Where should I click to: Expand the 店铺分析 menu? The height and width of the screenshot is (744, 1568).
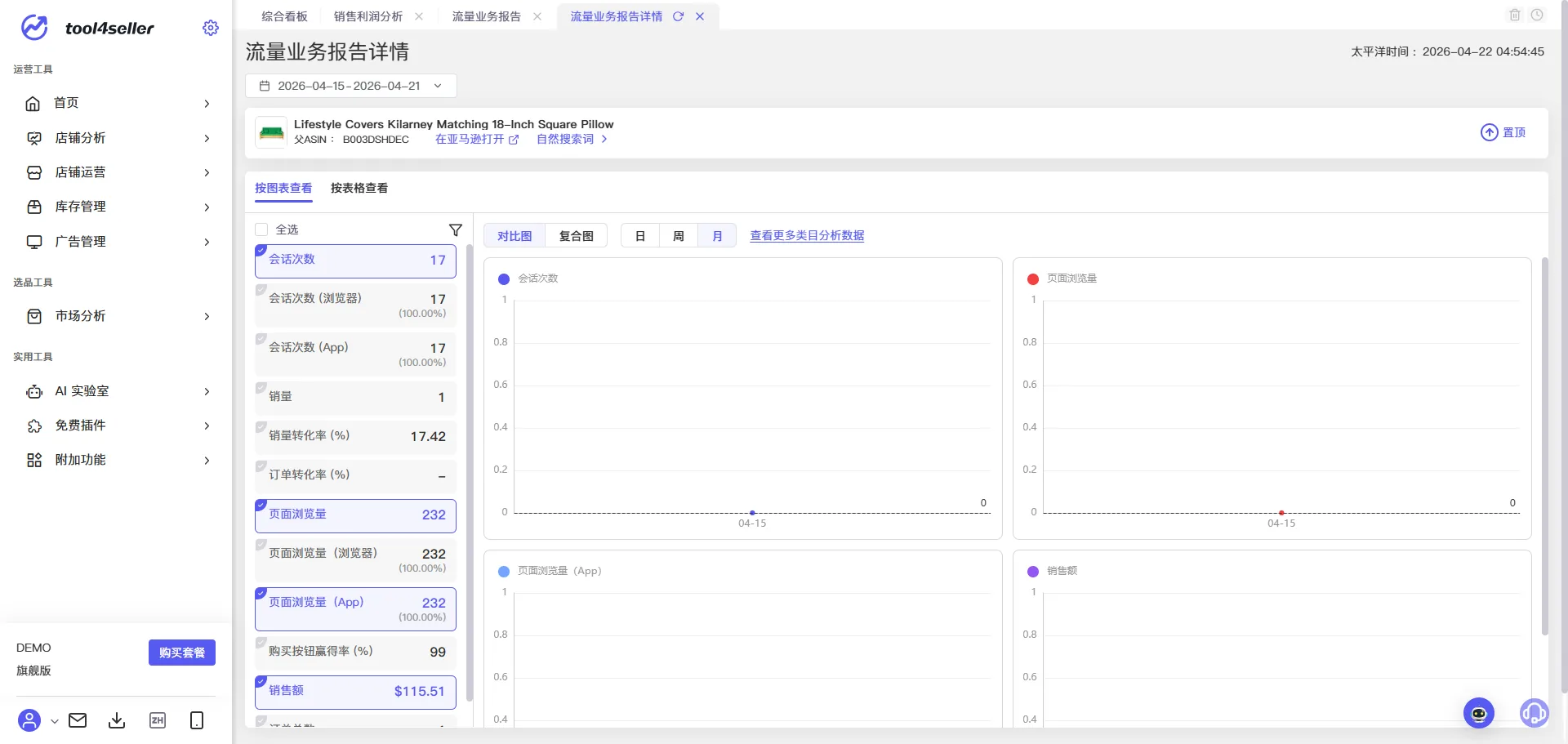coord(207,138)
